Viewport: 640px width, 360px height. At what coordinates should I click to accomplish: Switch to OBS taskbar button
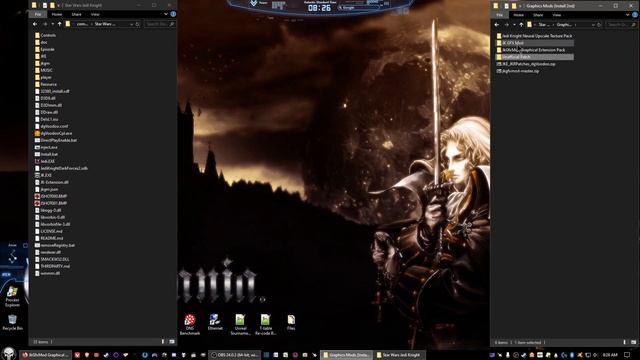point(234,355)
